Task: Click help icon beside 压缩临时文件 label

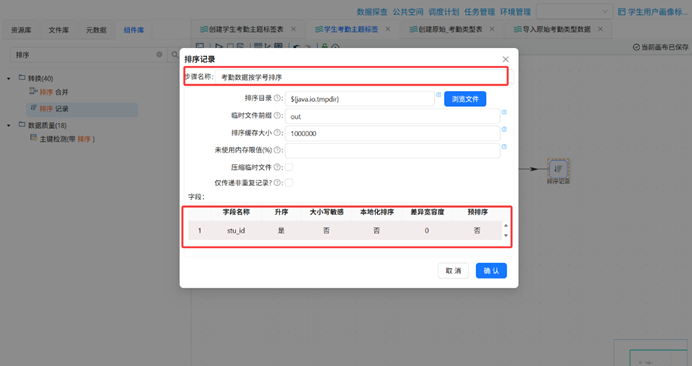Action: (277, 167)
